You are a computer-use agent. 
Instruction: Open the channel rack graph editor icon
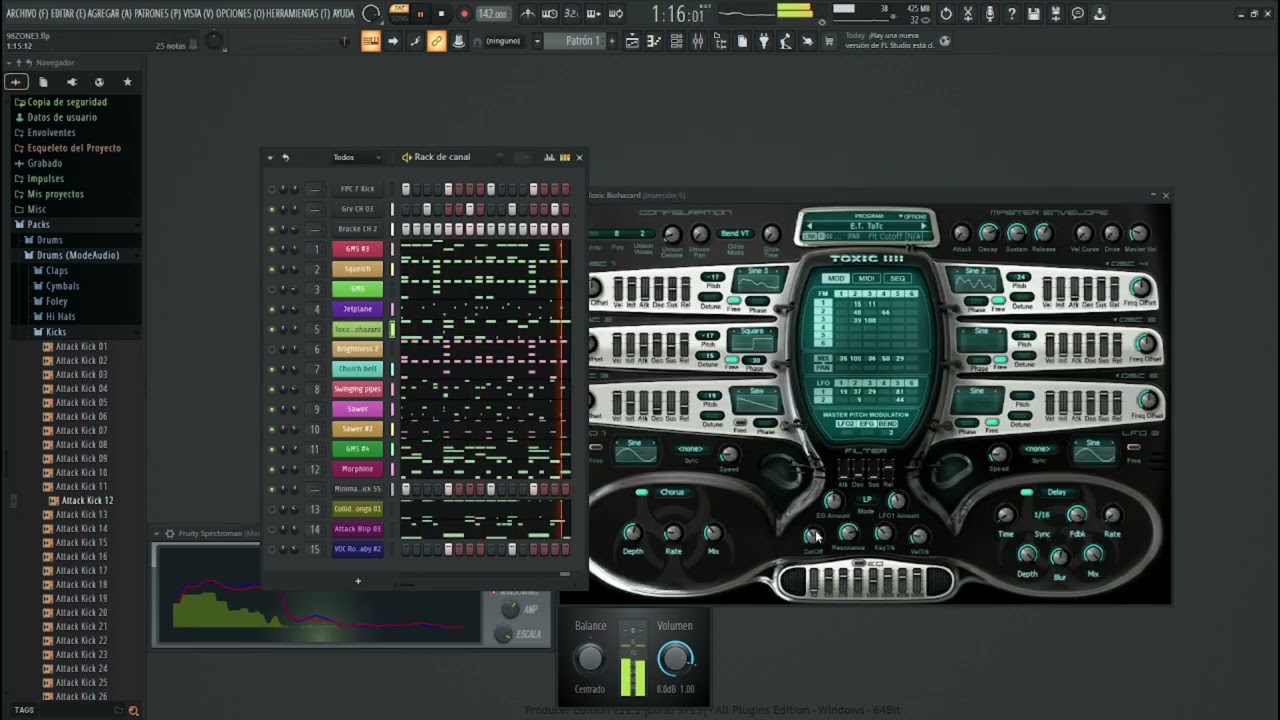tap(549, 157)
